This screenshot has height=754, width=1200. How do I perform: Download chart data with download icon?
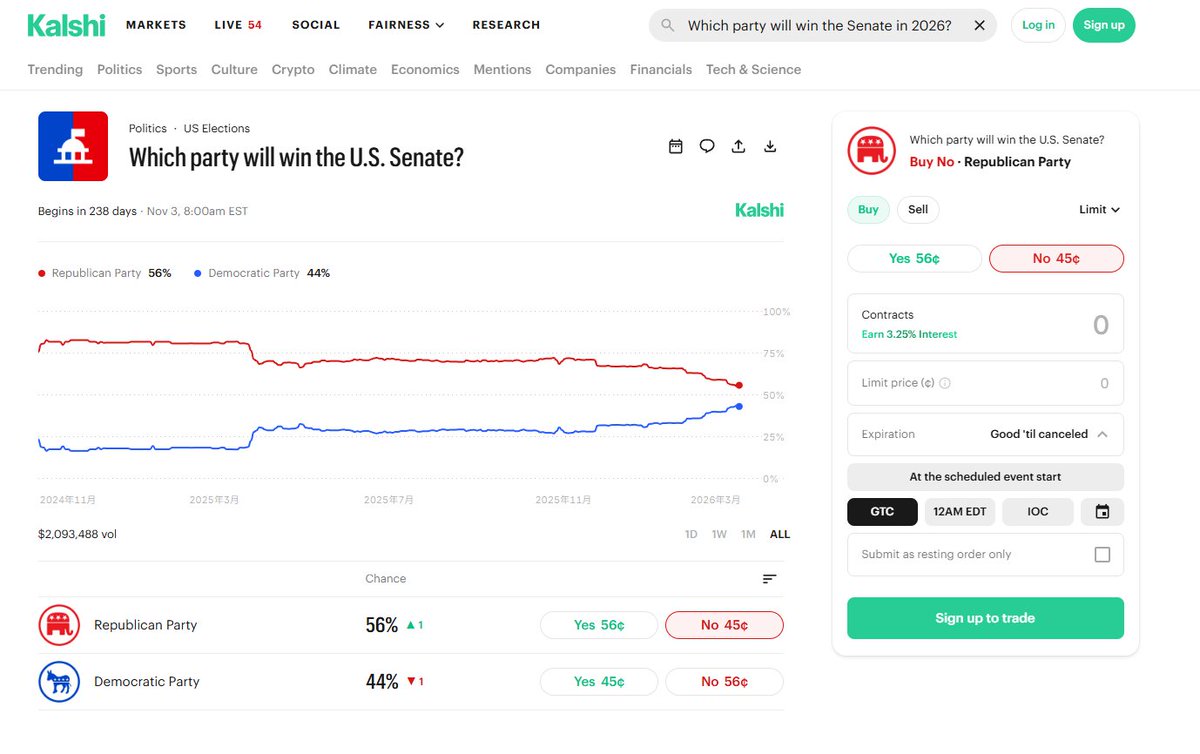tap(770, 146)
